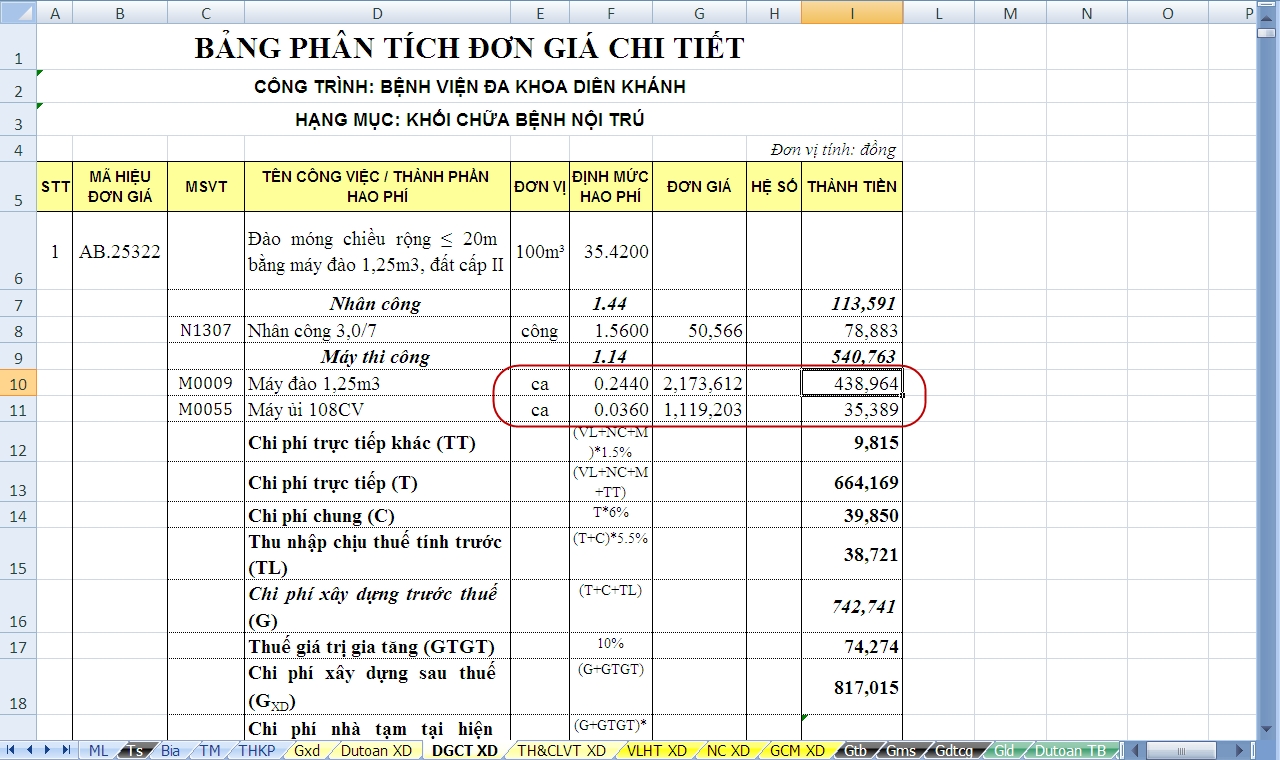The width and height of the screenshot is (1280, 760).
Task: Click the Select All corner of the grid
Action: (x=18, y=12)
